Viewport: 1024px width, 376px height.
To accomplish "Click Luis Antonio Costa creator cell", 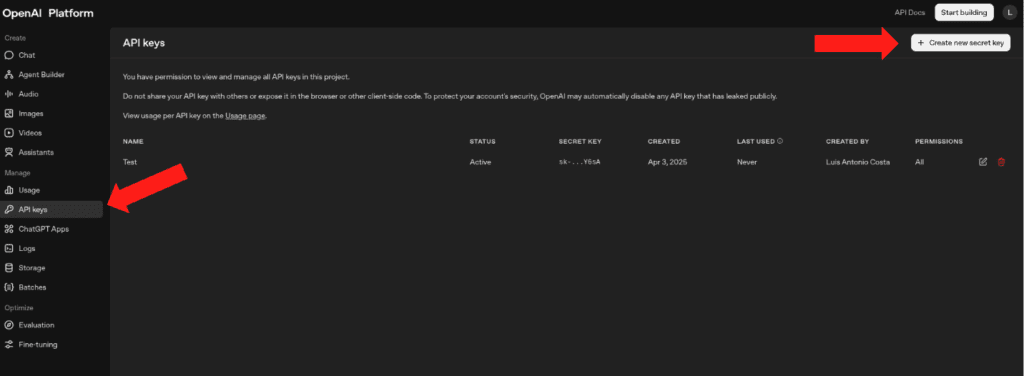I will tap(857, 162).
